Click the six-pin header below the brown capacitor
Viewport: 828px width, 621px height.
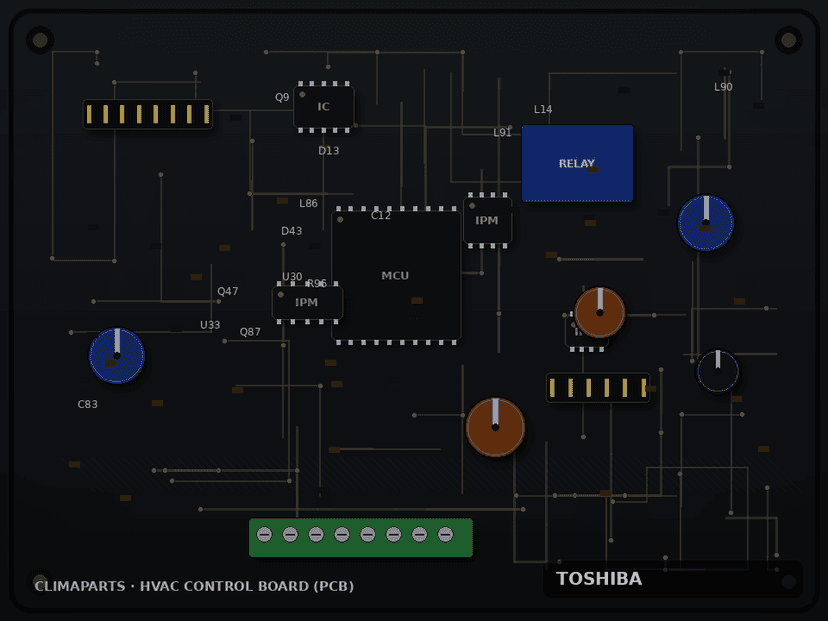598,388
